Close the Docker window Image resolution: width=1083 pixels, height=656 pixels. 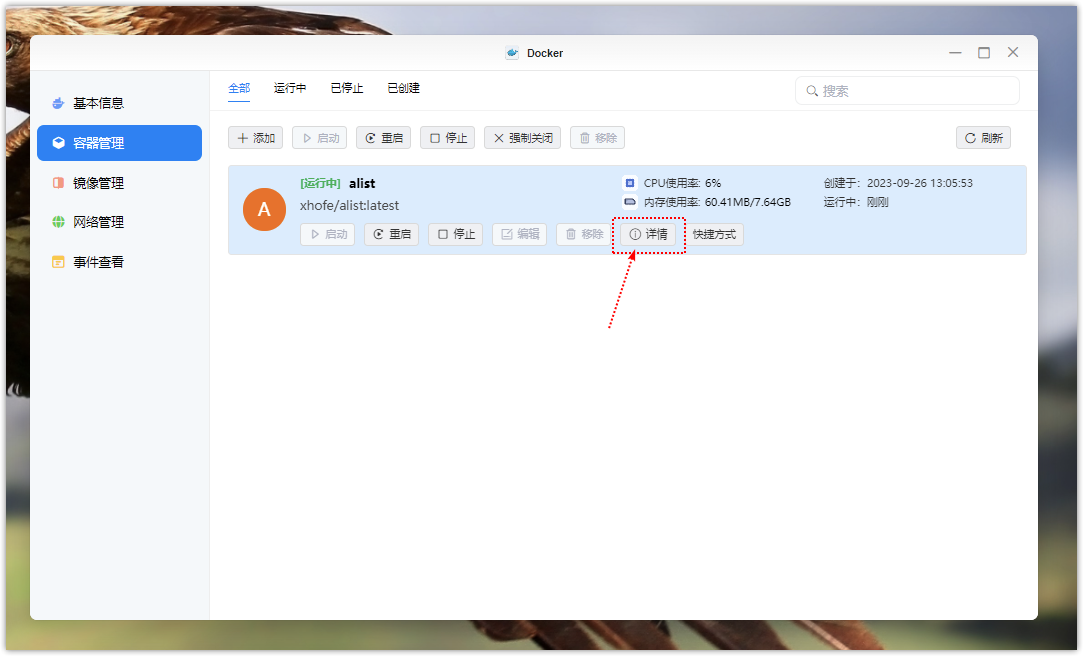(x=1013, y=52)
